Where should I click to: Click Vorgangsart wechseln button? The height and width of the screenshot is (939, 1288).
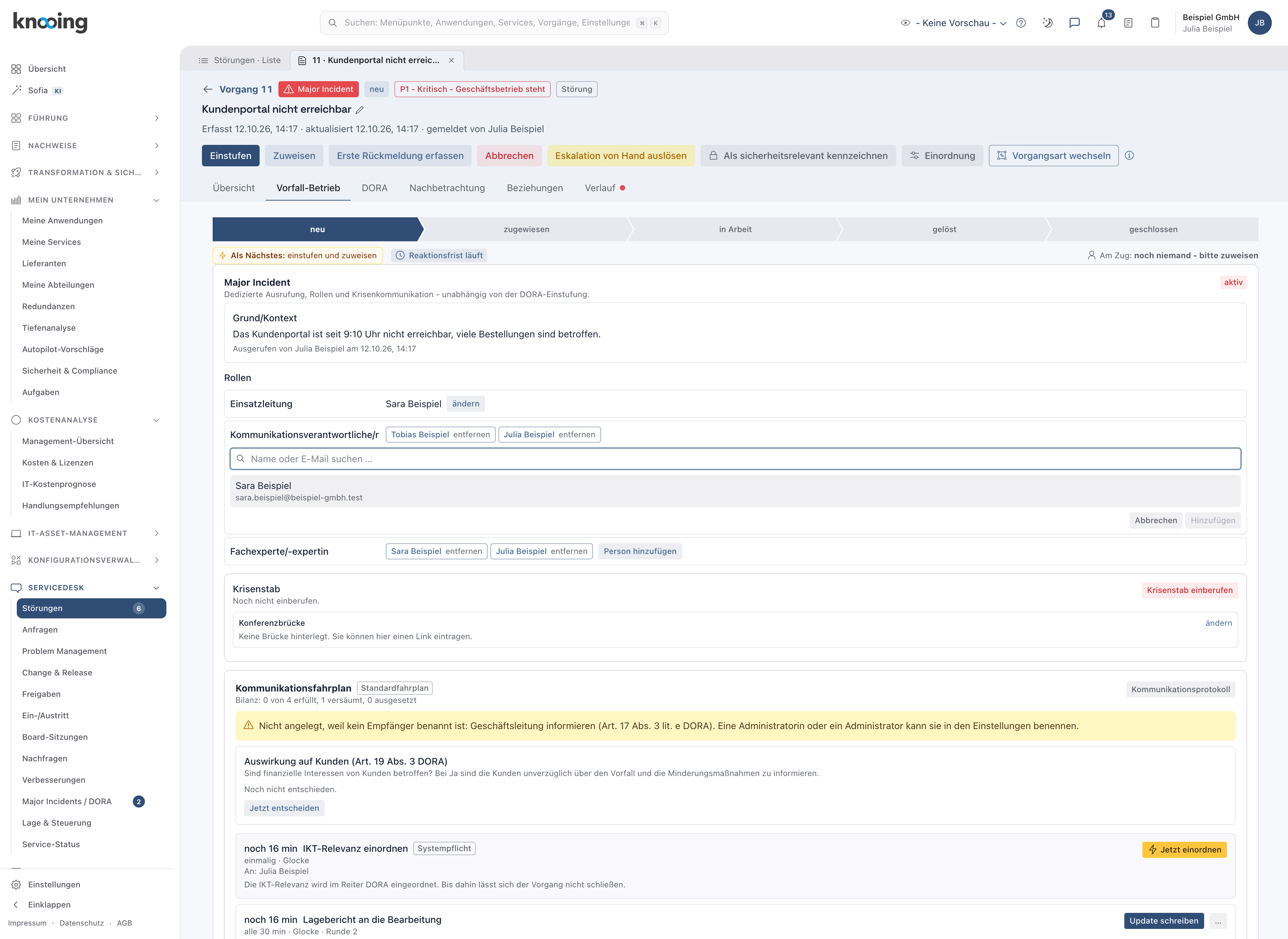1053,156
